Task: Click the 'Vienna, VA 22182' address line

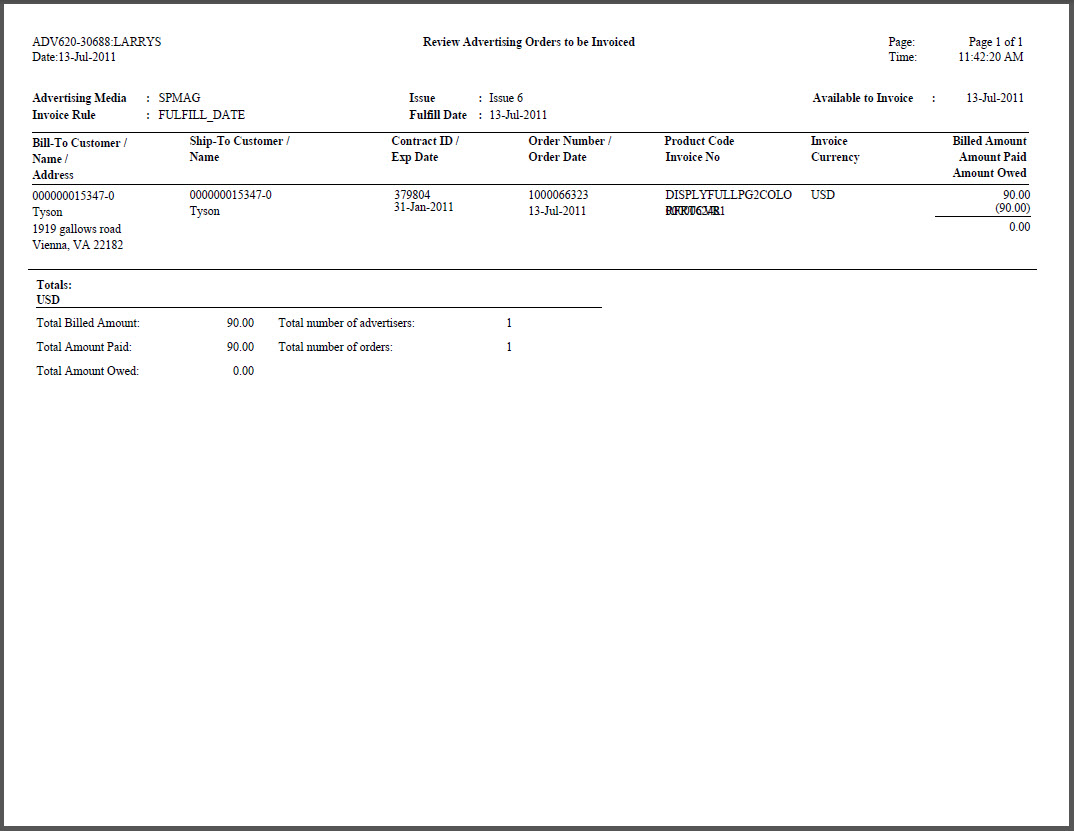Action: point(78,245)
